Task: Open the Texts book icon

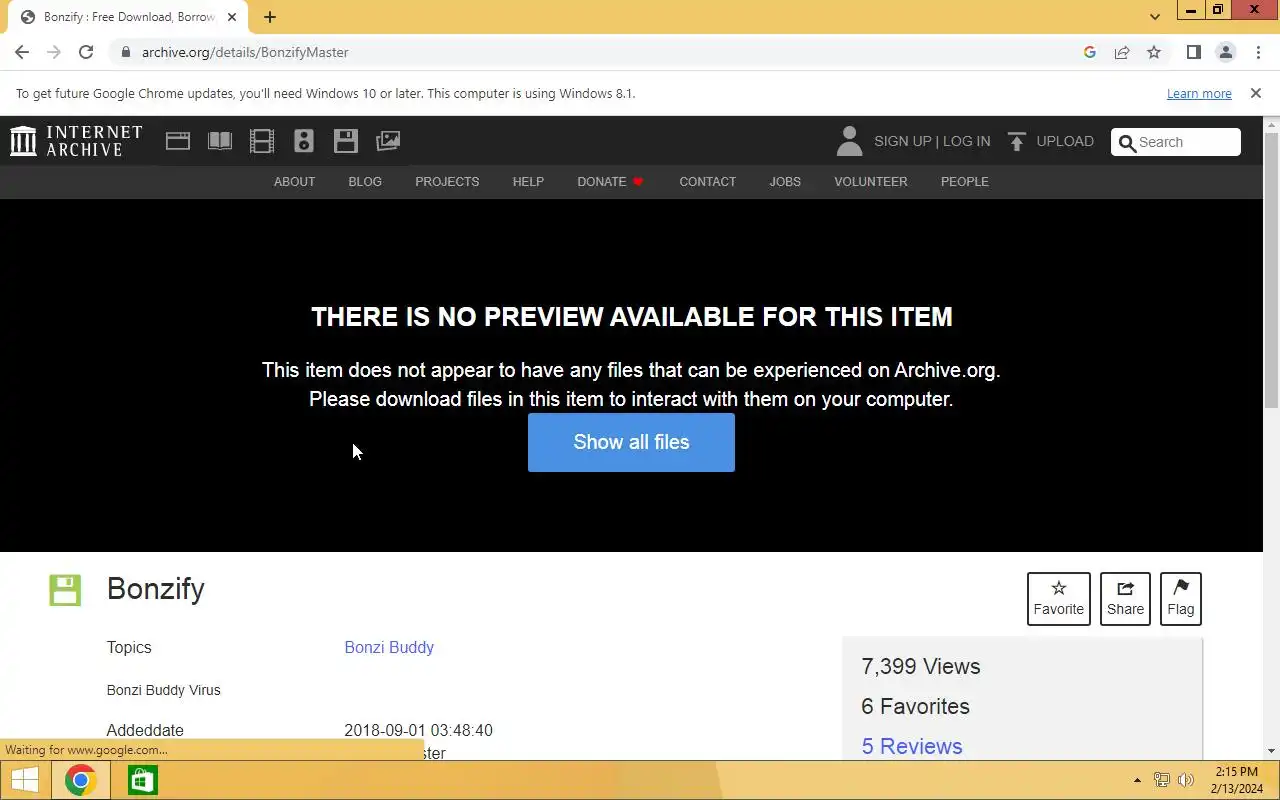Action: (x=220, y=141)
